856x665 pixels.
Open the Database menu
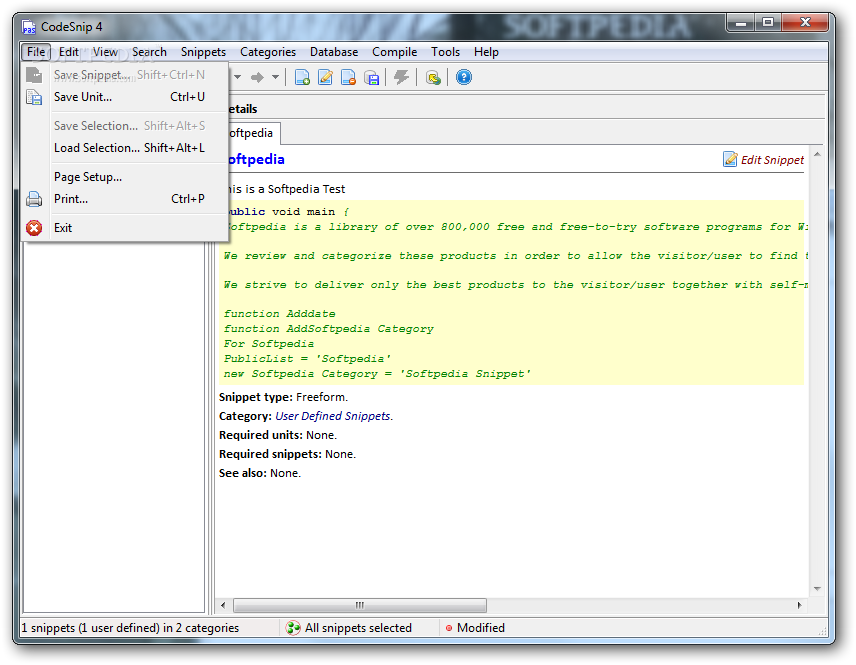(x=334, y=52)
